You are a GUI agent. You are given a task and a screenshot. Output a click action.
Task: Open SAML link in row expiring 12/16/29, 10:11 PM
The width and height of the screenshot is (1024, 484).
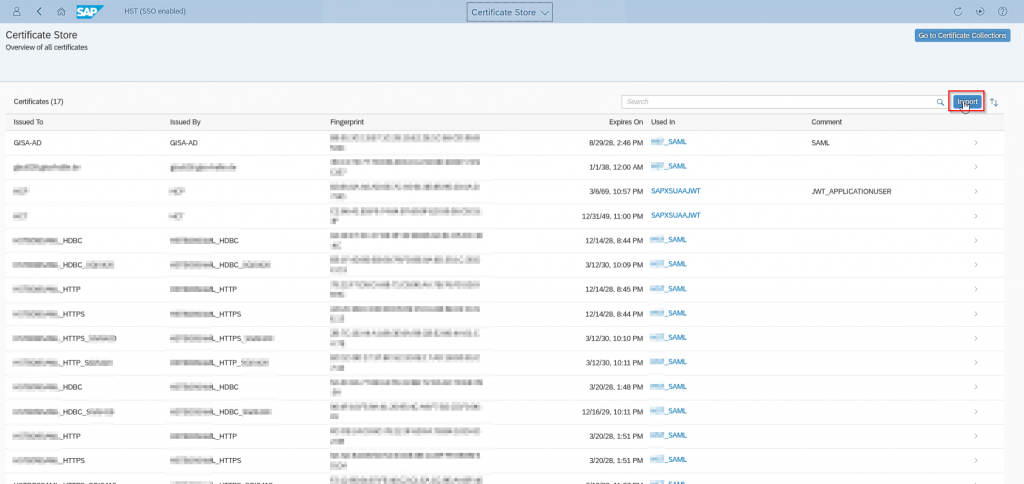tap(669, 411)
